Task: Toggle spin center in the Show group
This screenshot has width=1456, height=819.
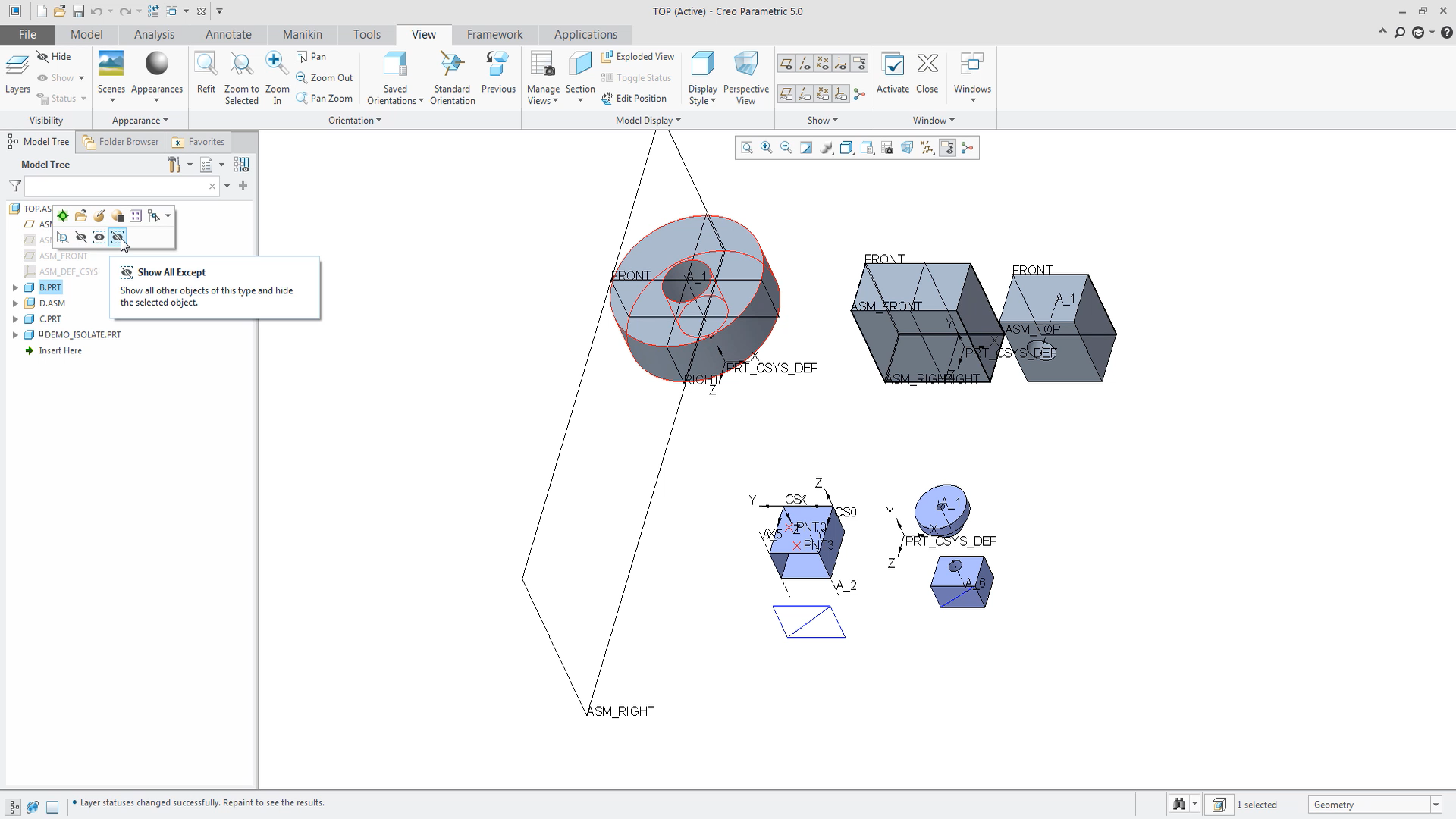Action: coord(859,94)
